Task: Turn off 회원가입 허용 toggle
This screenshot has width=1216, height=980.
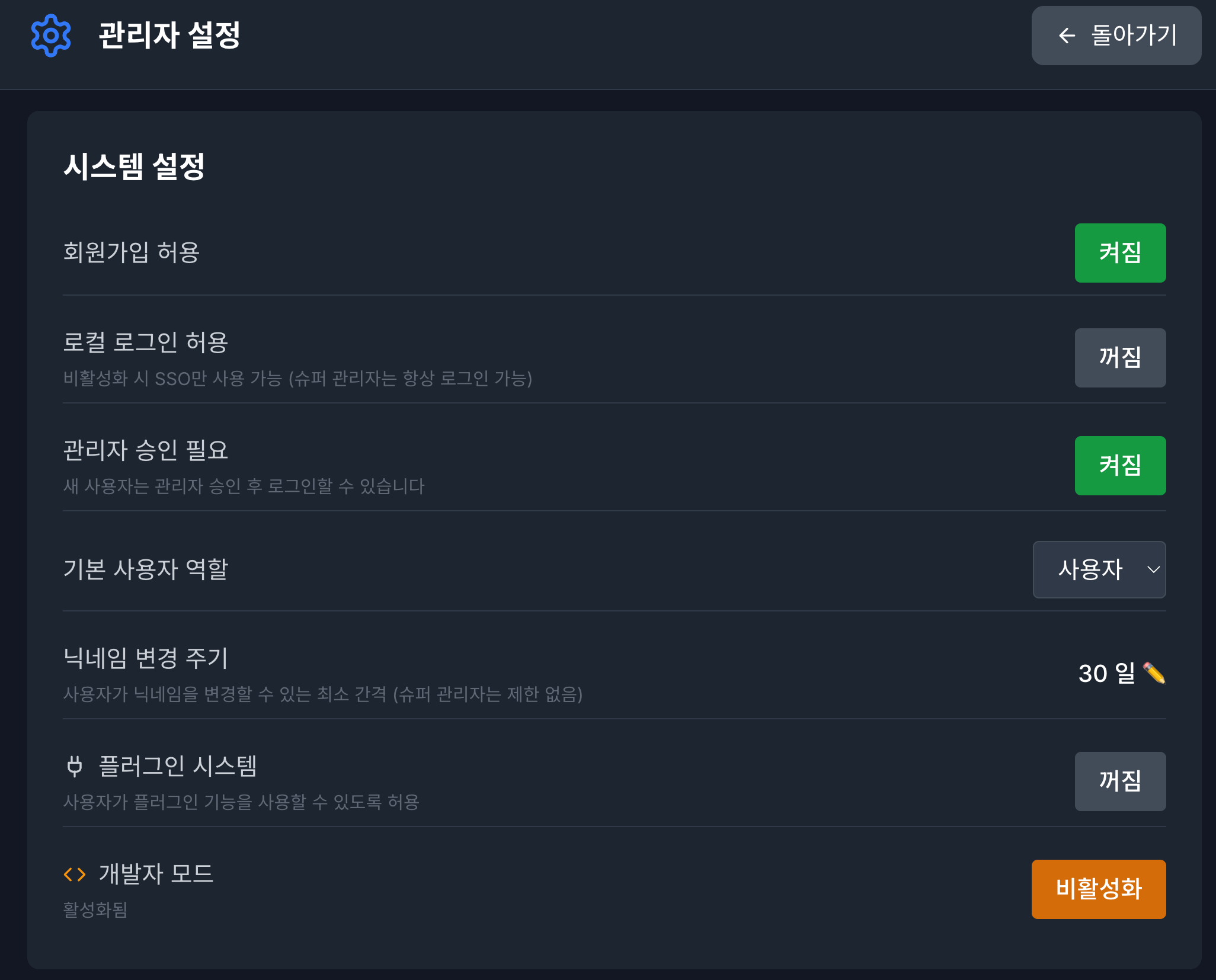Action: pos(1119,253)
